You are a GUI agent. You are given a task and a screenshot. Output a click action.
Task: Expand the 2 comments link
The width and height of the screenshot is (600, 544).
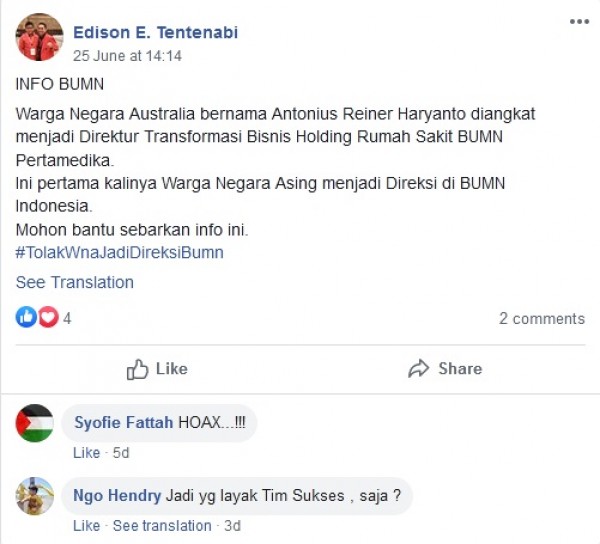pos(542,319)
